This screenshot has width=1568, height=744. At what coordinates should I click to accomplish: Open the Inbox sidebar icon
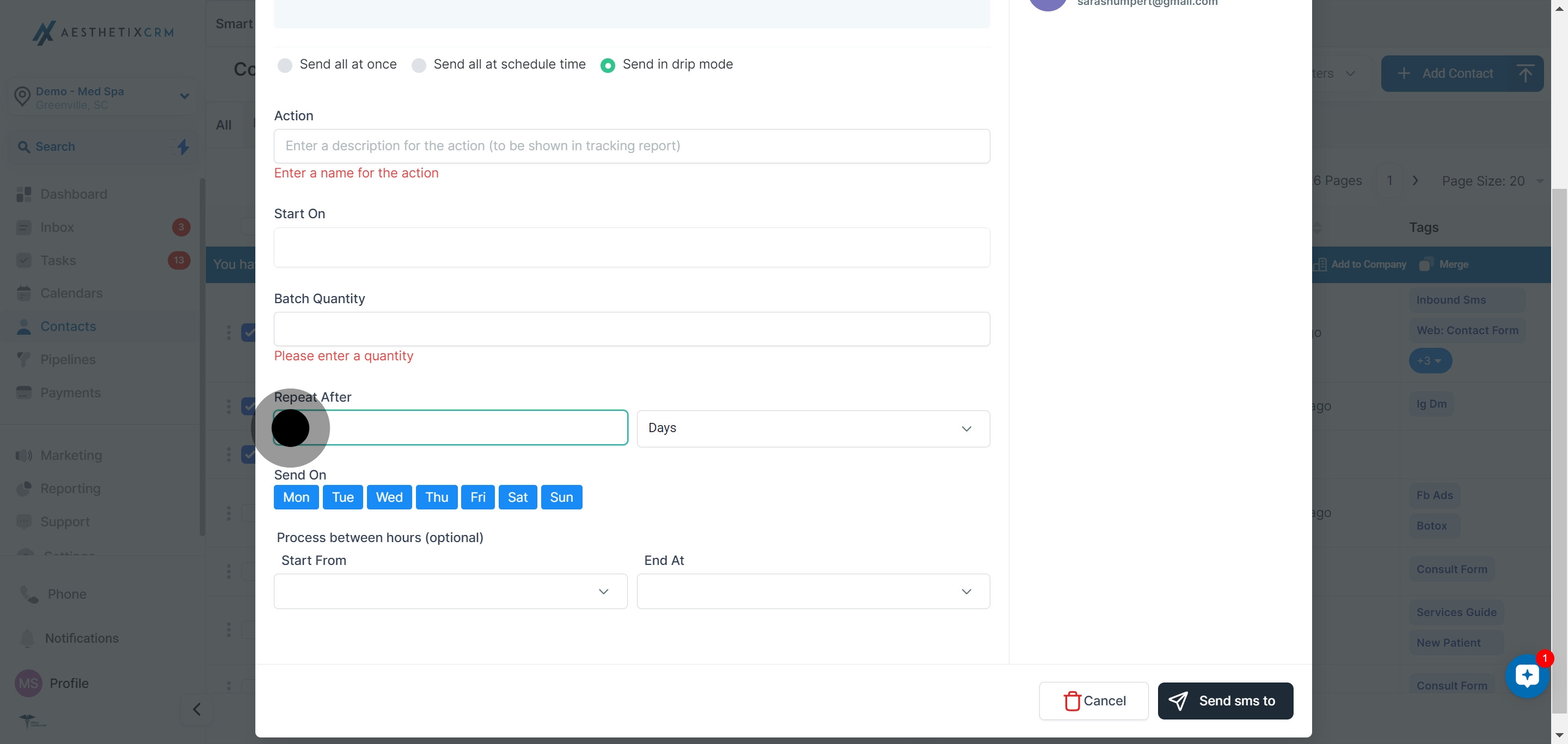[24, 227]
